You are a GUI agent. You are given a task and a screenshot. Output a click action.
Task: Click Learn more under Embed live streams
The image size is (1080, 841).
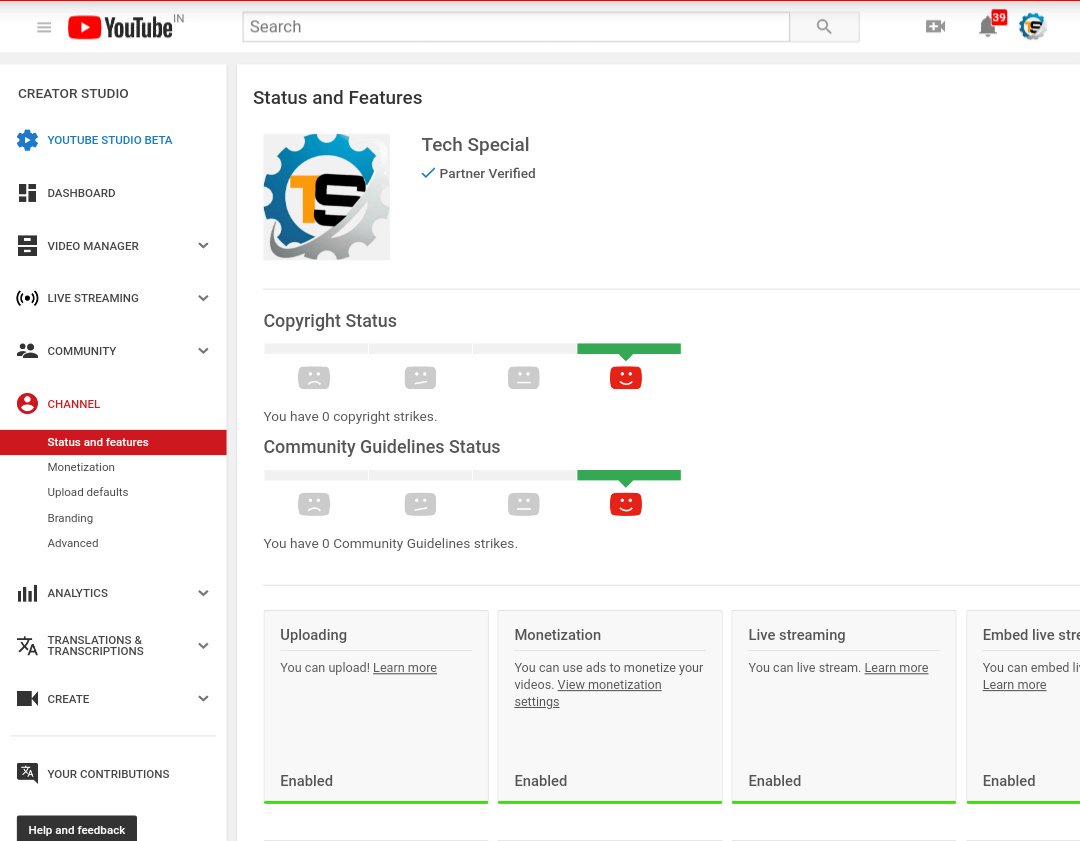tap(1014, 685)
